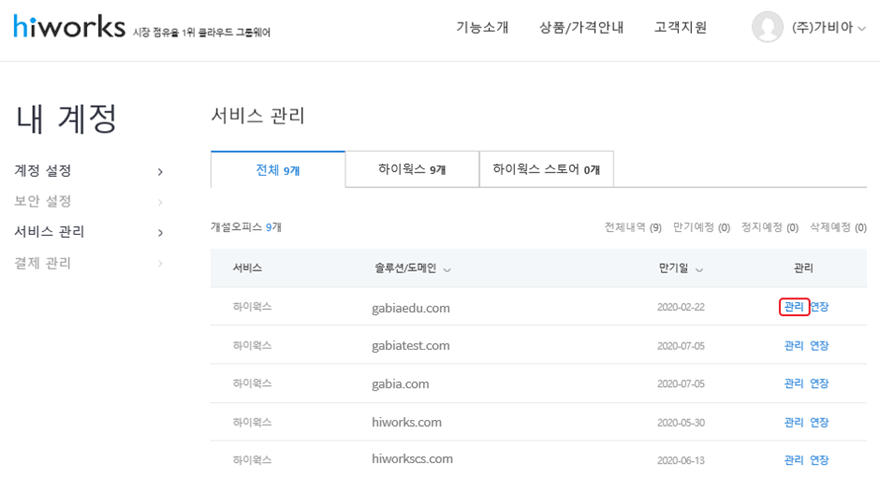
Task: Open 보안 설정 sidebar item
Action: point(43,202)
